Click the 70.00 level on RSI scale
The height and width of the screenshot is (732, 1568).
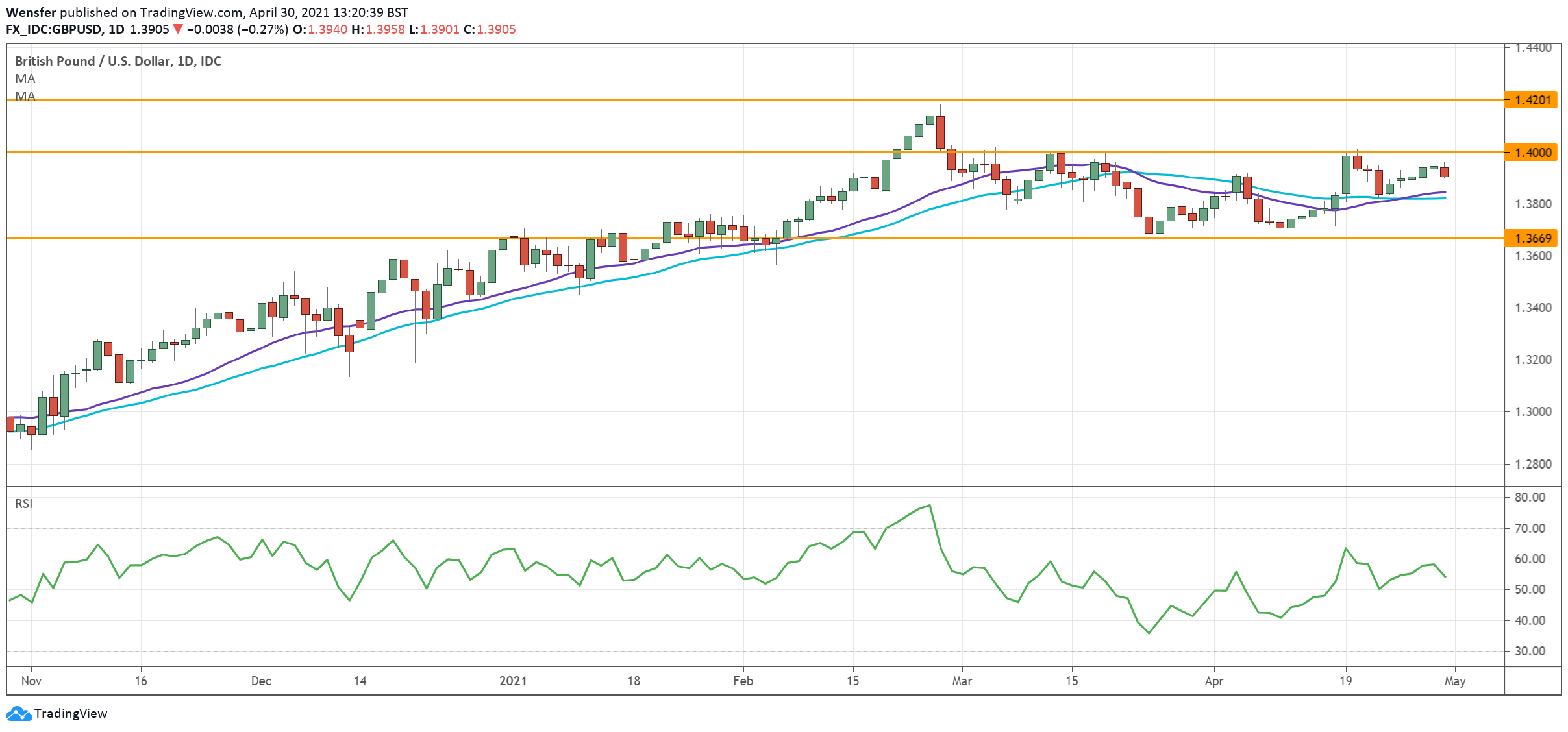pos(1530,528)
